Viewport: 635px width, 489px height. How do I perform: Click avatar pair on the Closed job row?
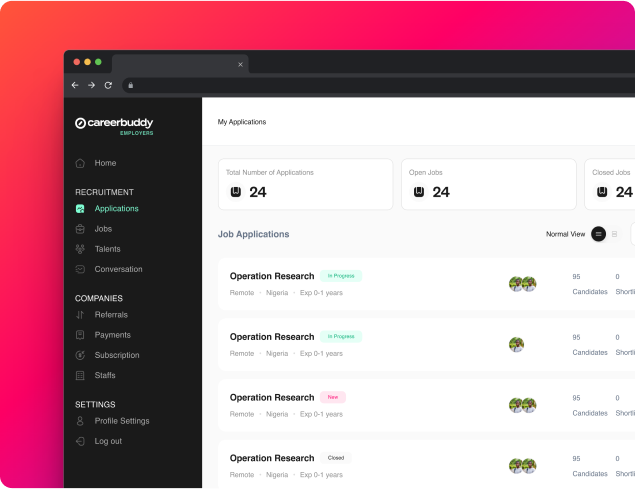click(x=522, y=466)
